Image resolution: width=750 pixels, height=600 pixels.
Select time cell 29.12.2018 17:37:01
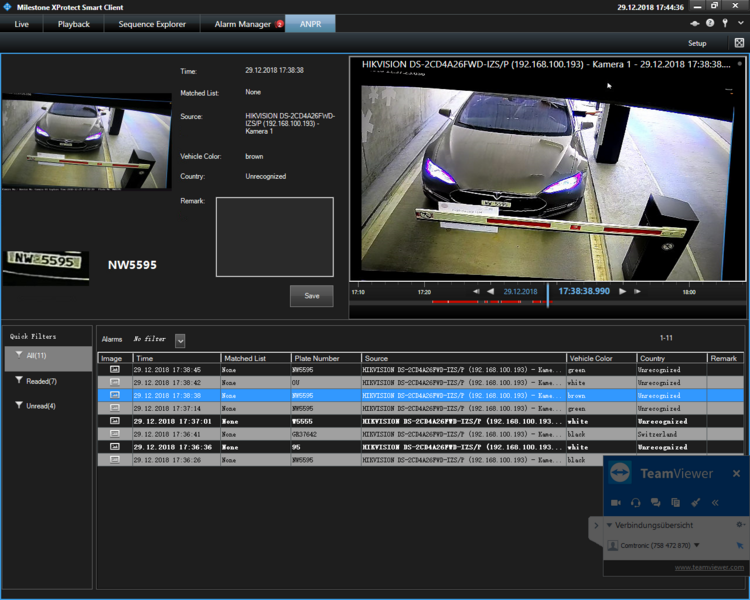pos(176,421)
